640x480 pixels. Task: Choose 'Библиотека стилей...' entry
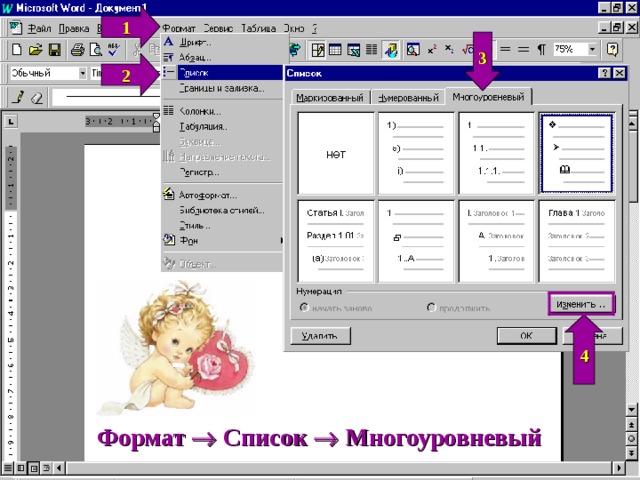point(222,210)
